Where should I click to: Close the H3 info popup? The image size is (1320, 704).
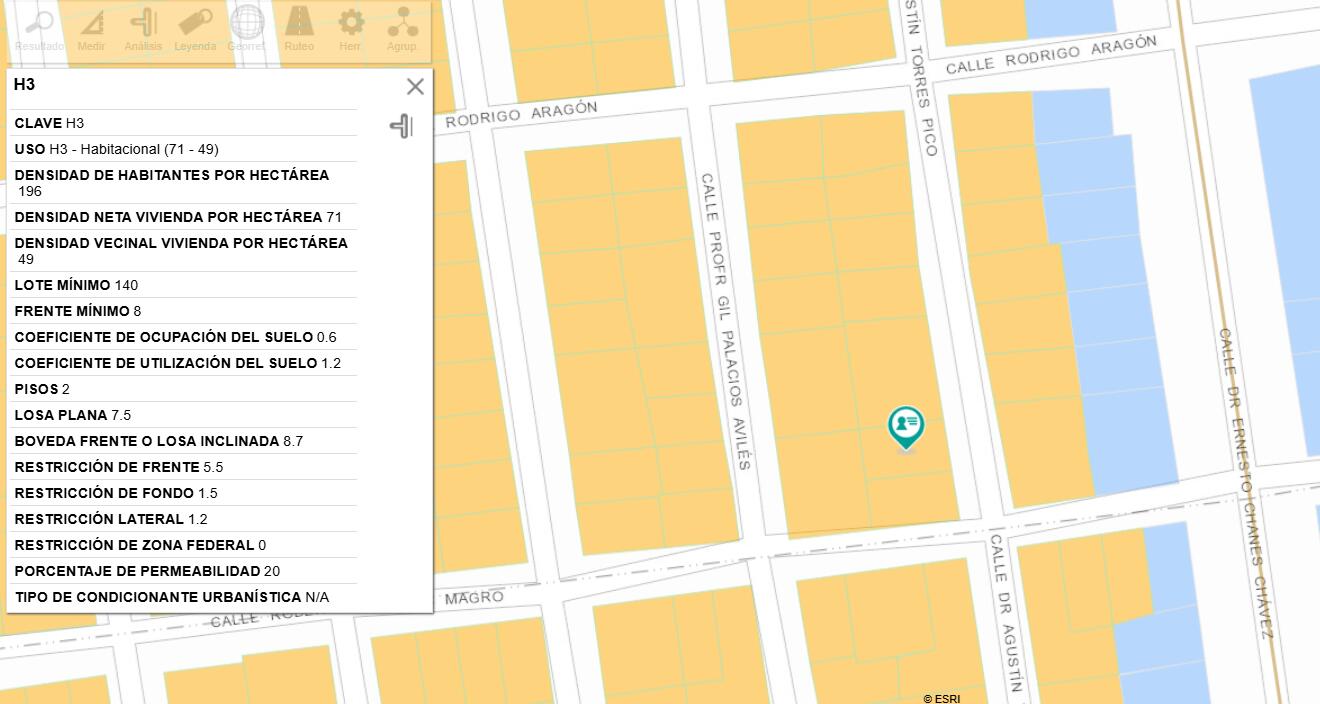point(415,87)
